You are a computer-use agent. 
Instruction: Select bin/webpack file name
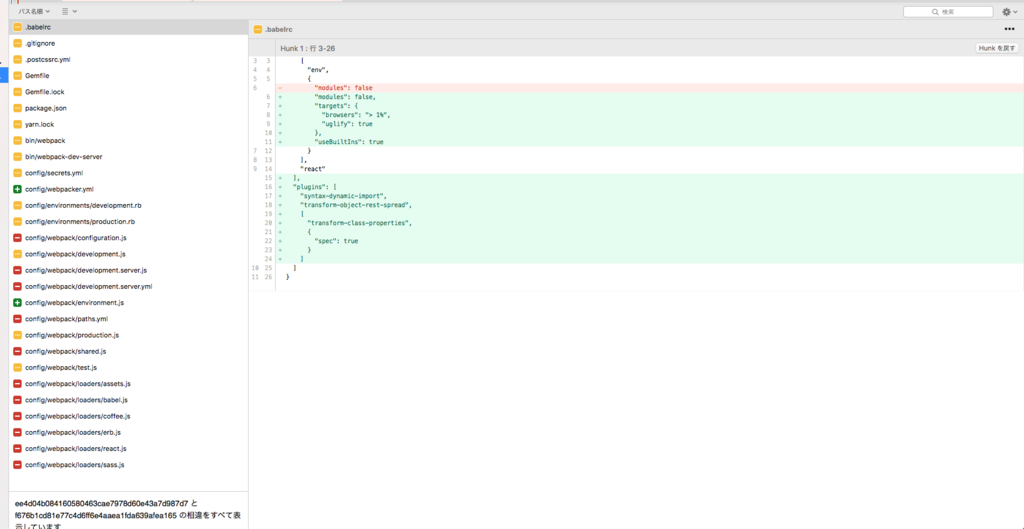(45, 140)
